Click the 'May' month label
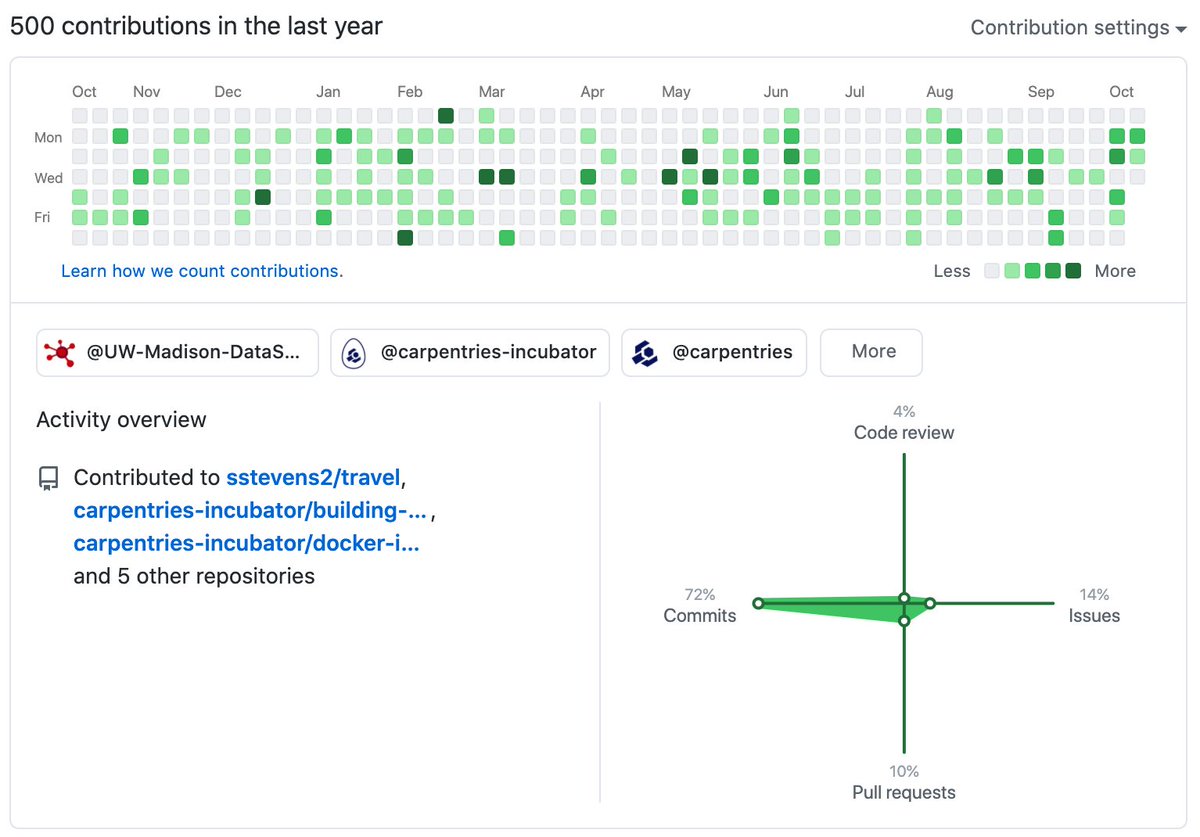The height and width of the screenshot is (837, 1200). (676, 92)
